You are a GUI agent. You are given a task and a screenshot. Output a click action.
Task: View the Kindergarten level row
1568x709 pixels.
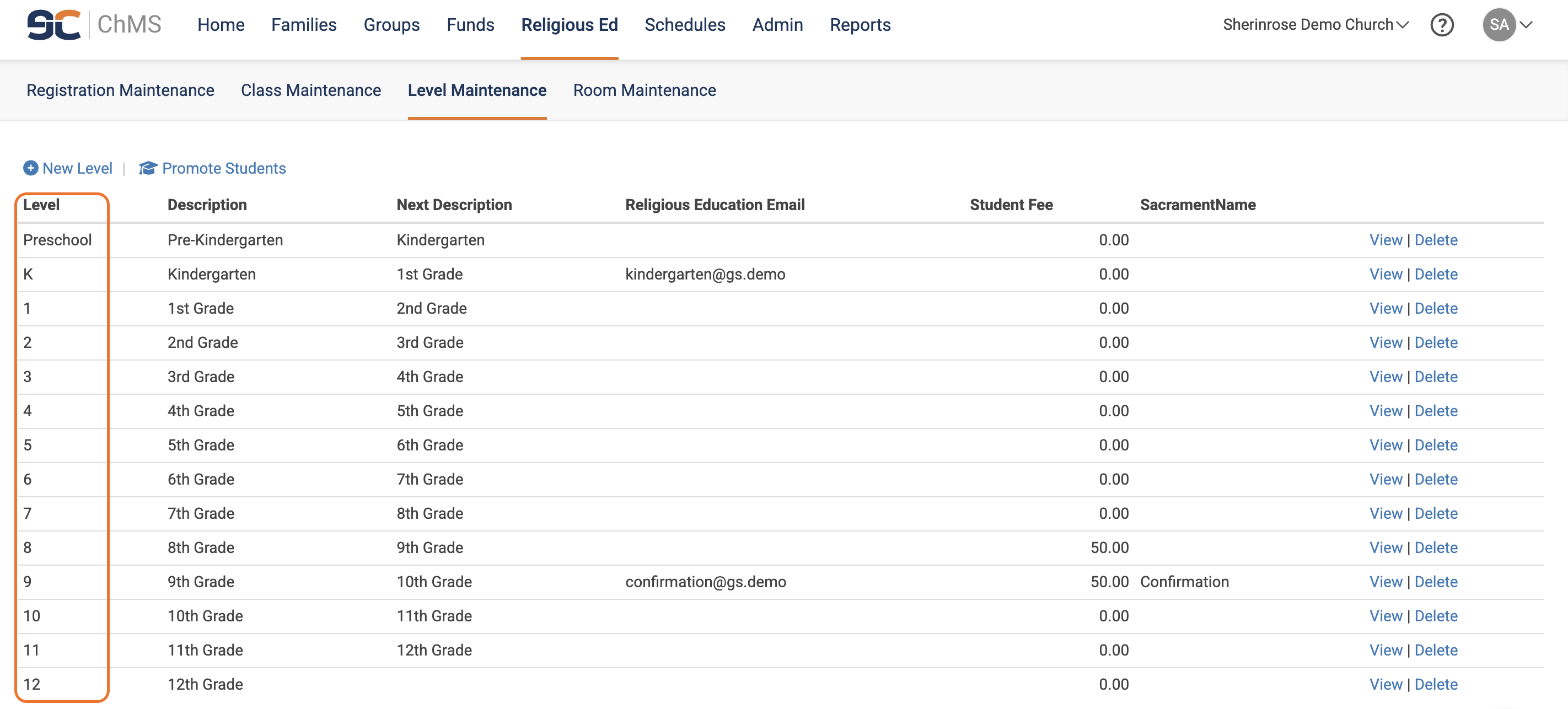(1386, 275)
